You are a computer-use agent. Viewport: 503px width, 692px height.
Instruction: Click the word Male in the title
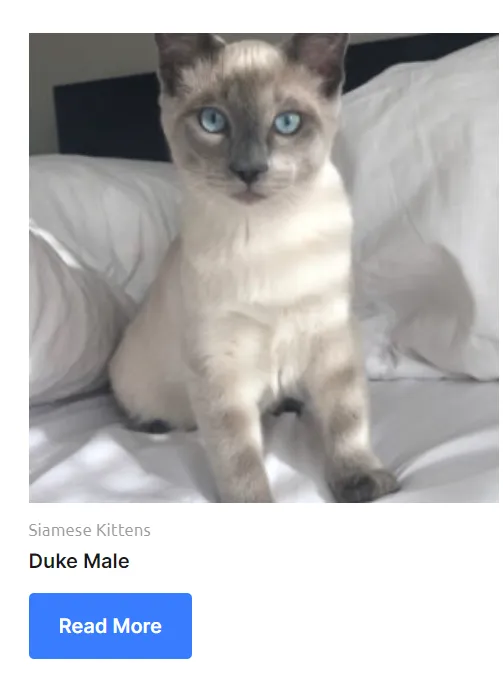(106, 561)
